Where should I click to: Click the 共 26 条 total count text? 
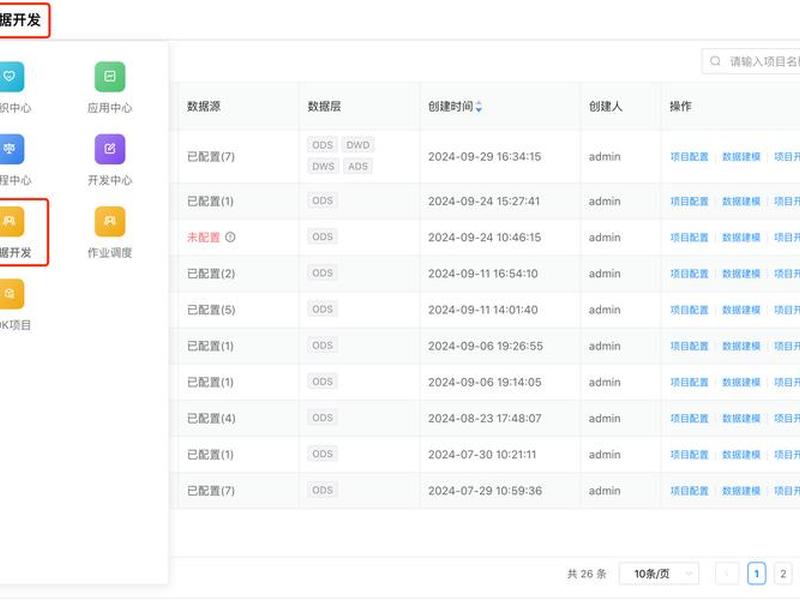tap(587, 574)
